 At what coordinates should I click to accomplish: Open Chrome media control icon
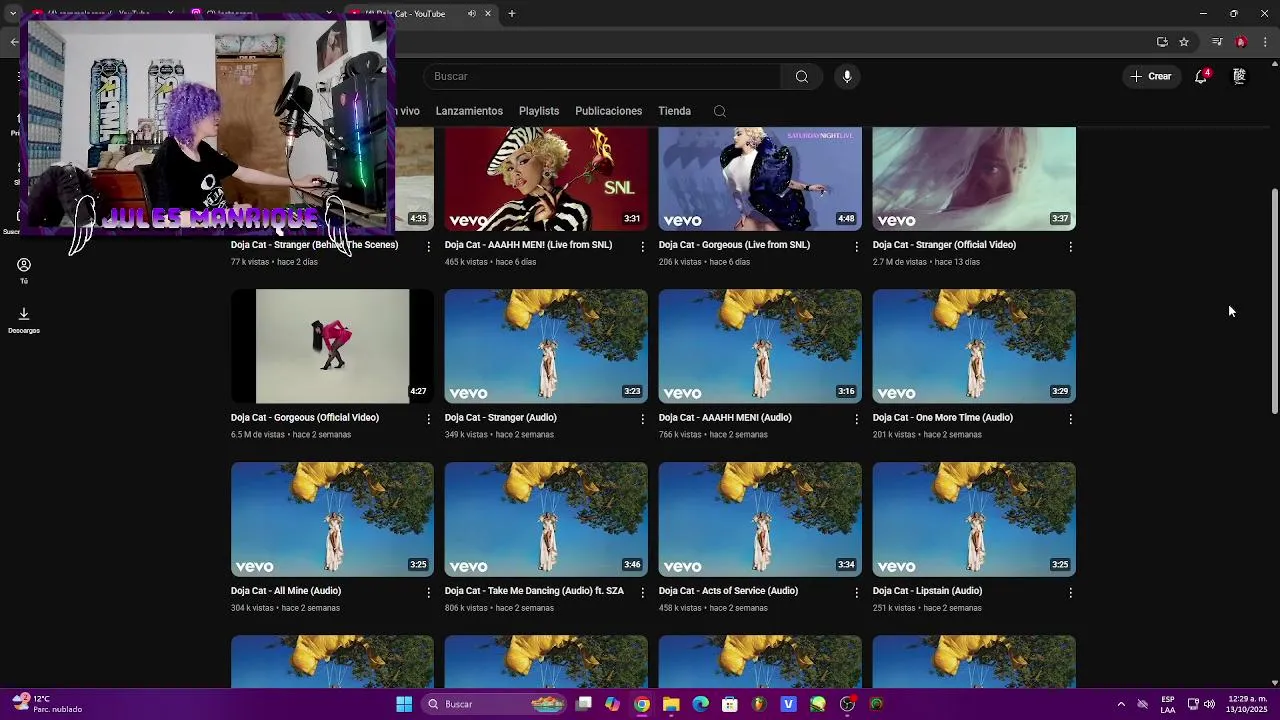click(x=1217, y=42)
